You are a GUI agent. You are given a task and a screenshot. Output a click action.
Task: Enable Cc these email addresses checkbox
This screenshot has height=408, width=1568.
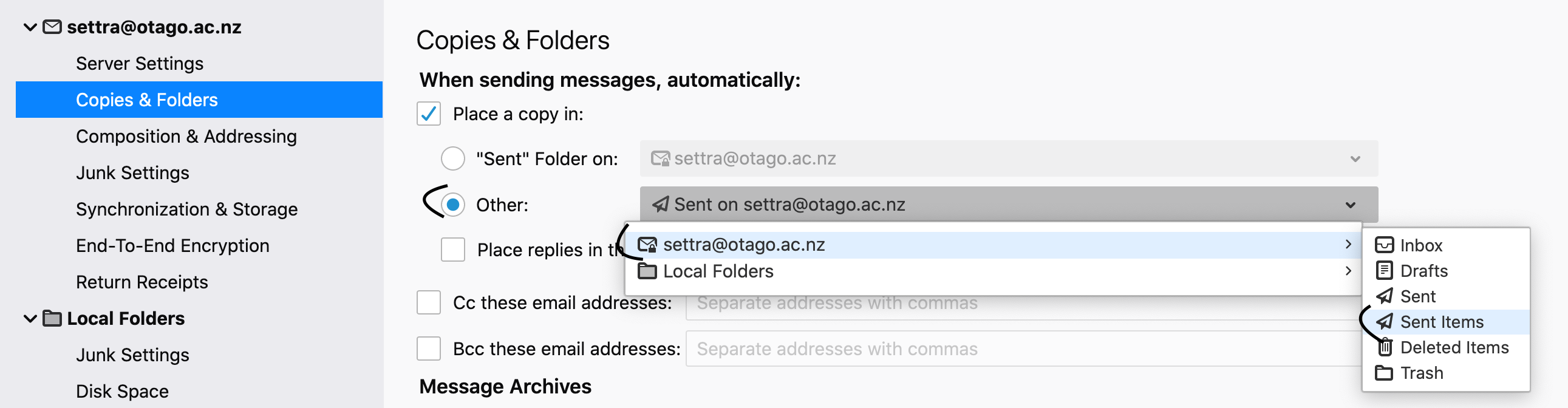click(429, 302)
